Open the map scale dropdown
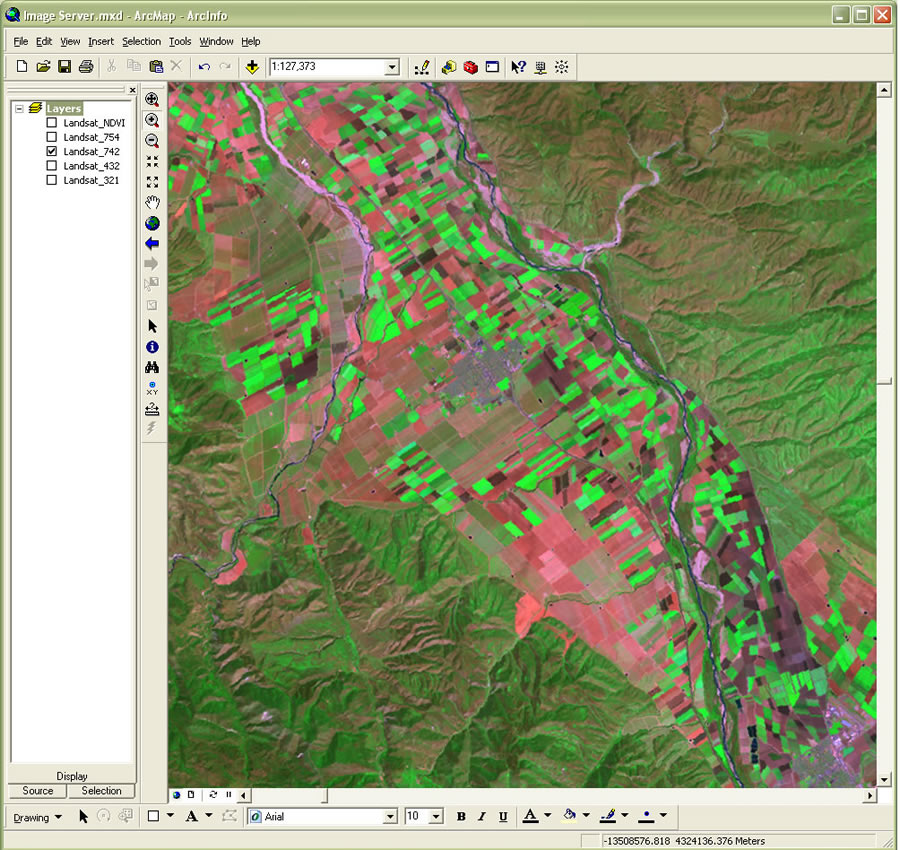The width and height of the screenshot is (900, 850). point(392,67)
